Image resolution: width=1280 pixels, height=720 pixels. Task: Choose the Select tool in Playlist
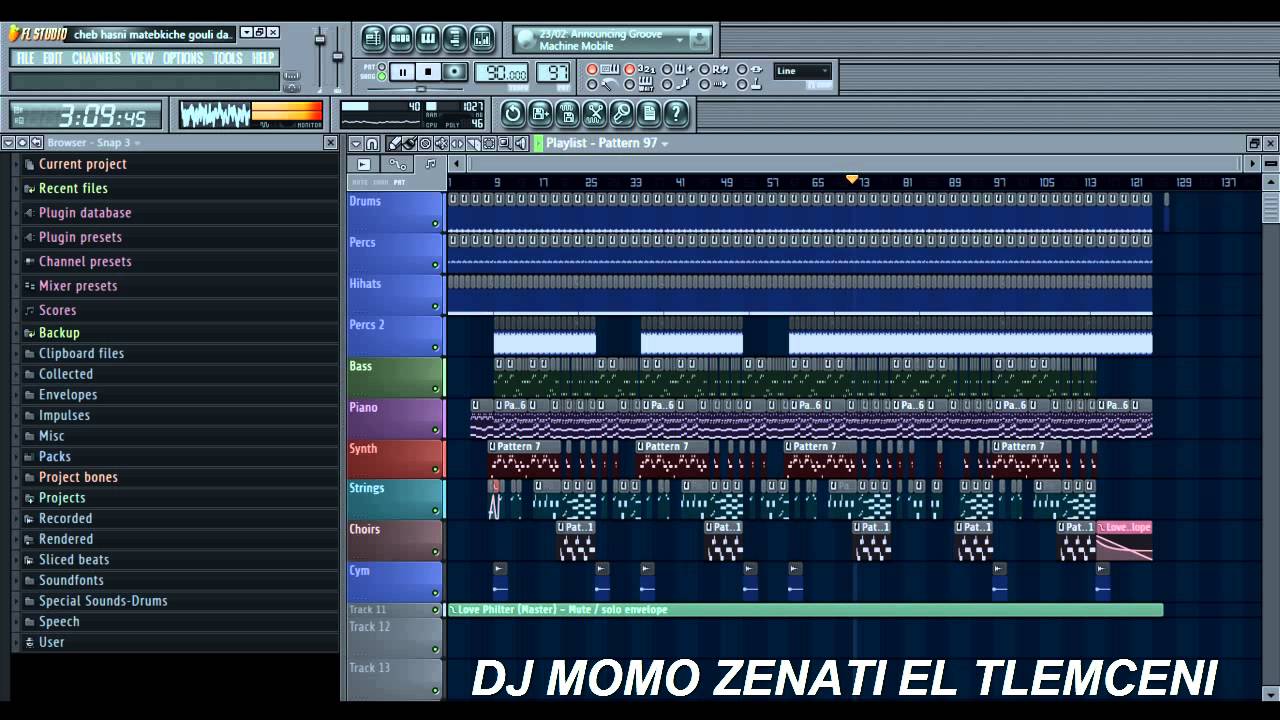click(489, 144)
